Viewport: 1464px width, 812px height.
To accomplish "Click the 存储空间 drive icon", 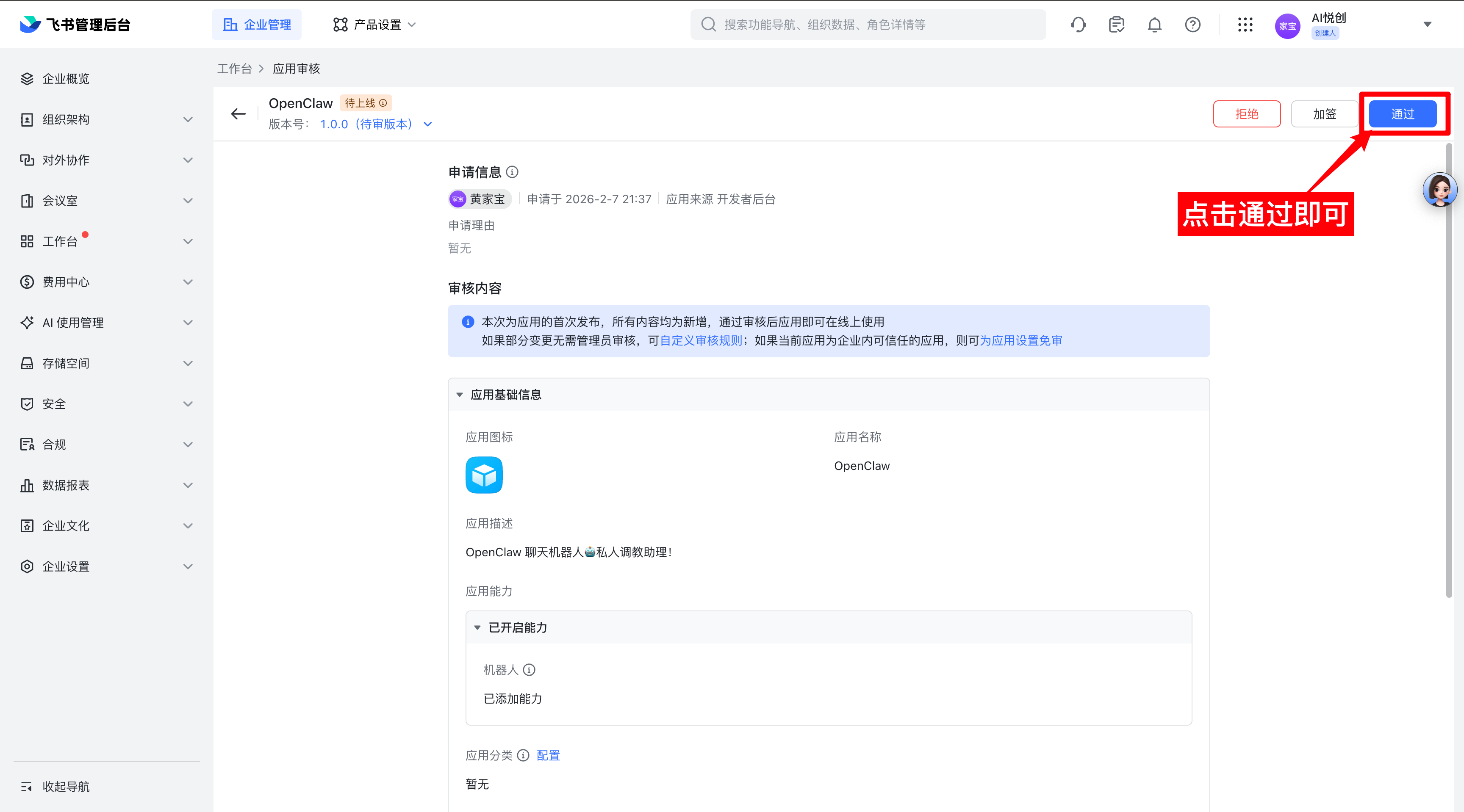I will pos(27,363).
